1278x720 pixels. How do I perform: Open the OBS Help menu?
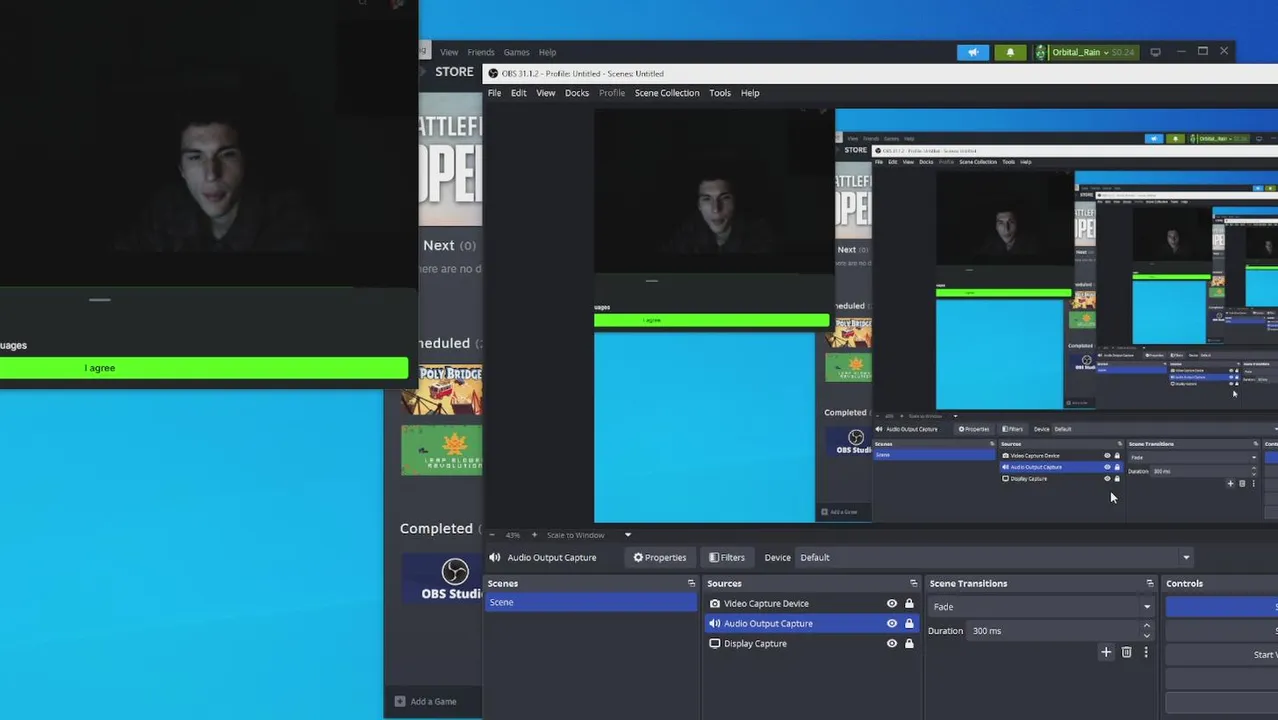click(750, 93)
